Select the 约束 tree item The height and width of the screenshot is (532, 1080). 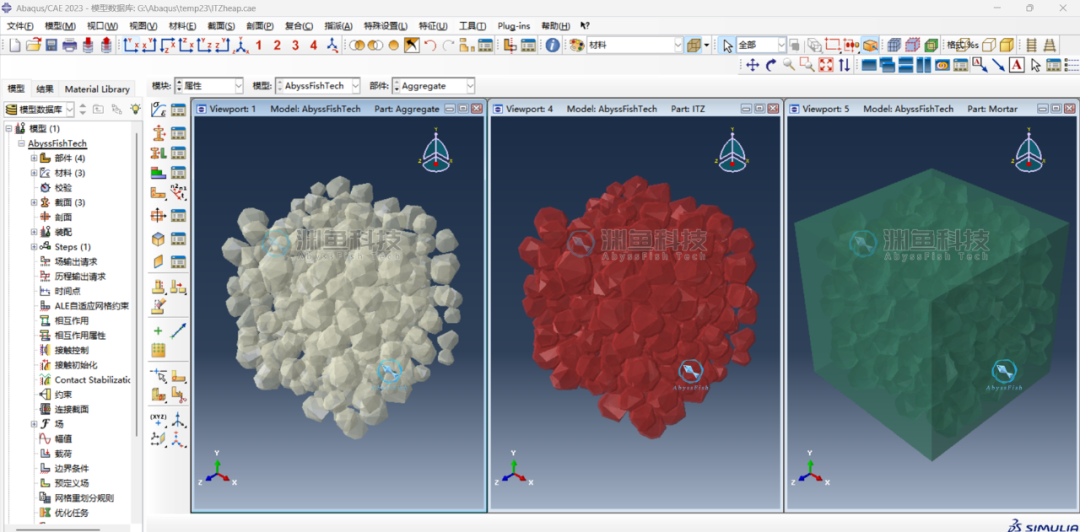tap(63, 395)
